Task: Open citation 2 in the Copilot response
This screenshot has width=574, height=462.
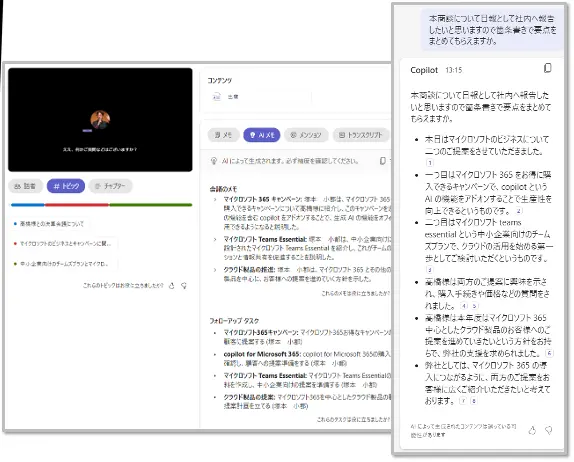Action: (x=519, y=211)
